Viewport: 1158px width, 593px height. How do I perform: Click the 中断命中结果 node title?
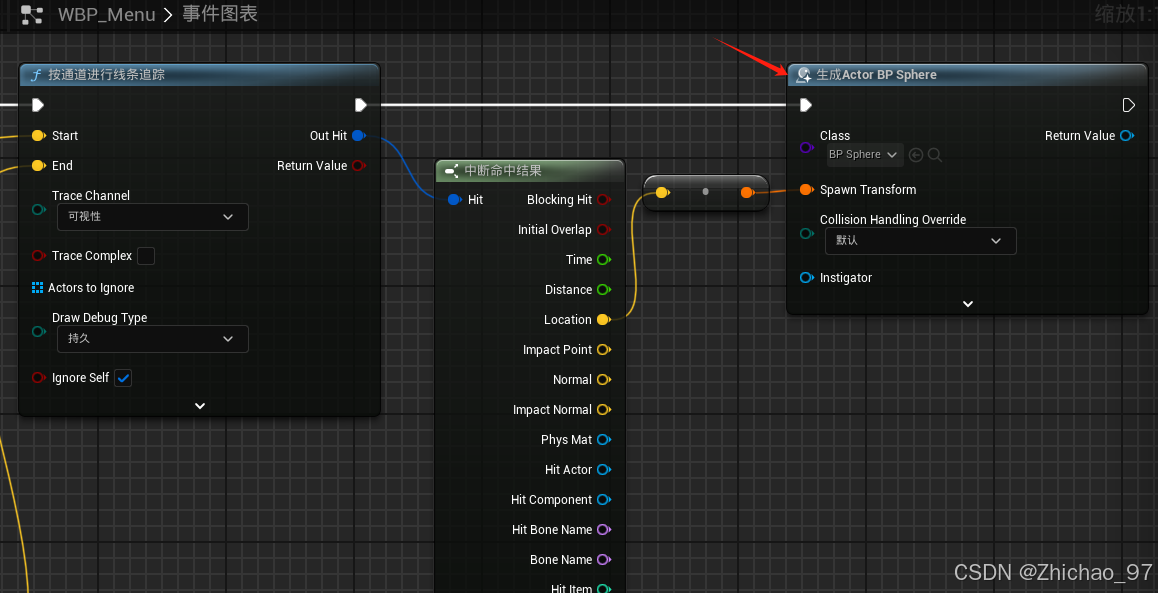click(x=503, y=171)
